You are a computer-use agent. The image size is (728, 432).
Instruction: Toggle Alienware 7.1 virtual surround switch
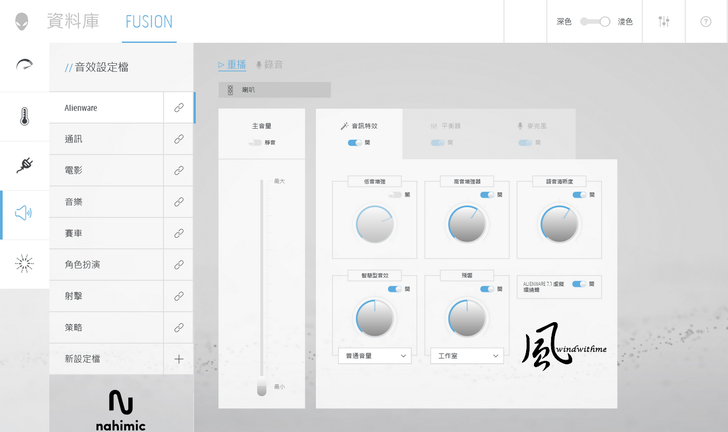pyautogui.click(x=579, y=284)
